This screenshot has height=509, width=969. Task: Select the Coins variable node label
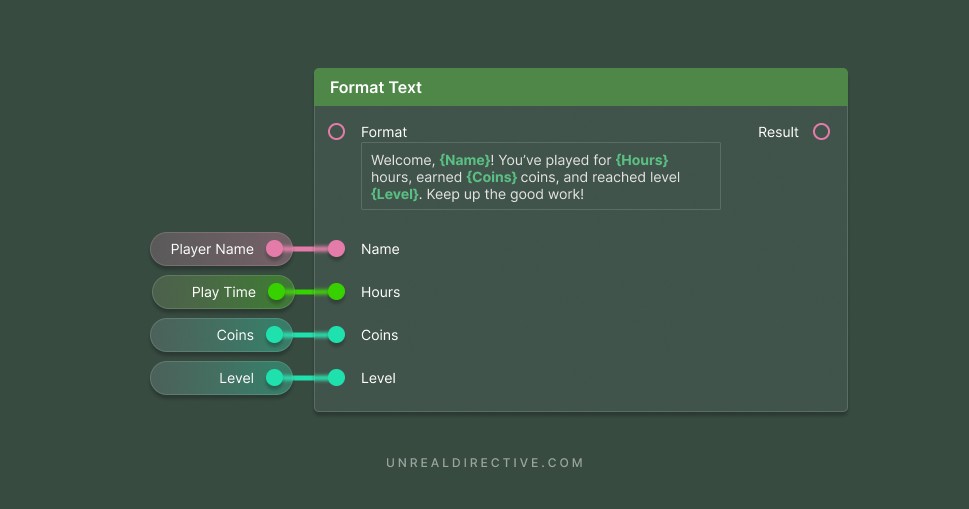pos(235,335)
